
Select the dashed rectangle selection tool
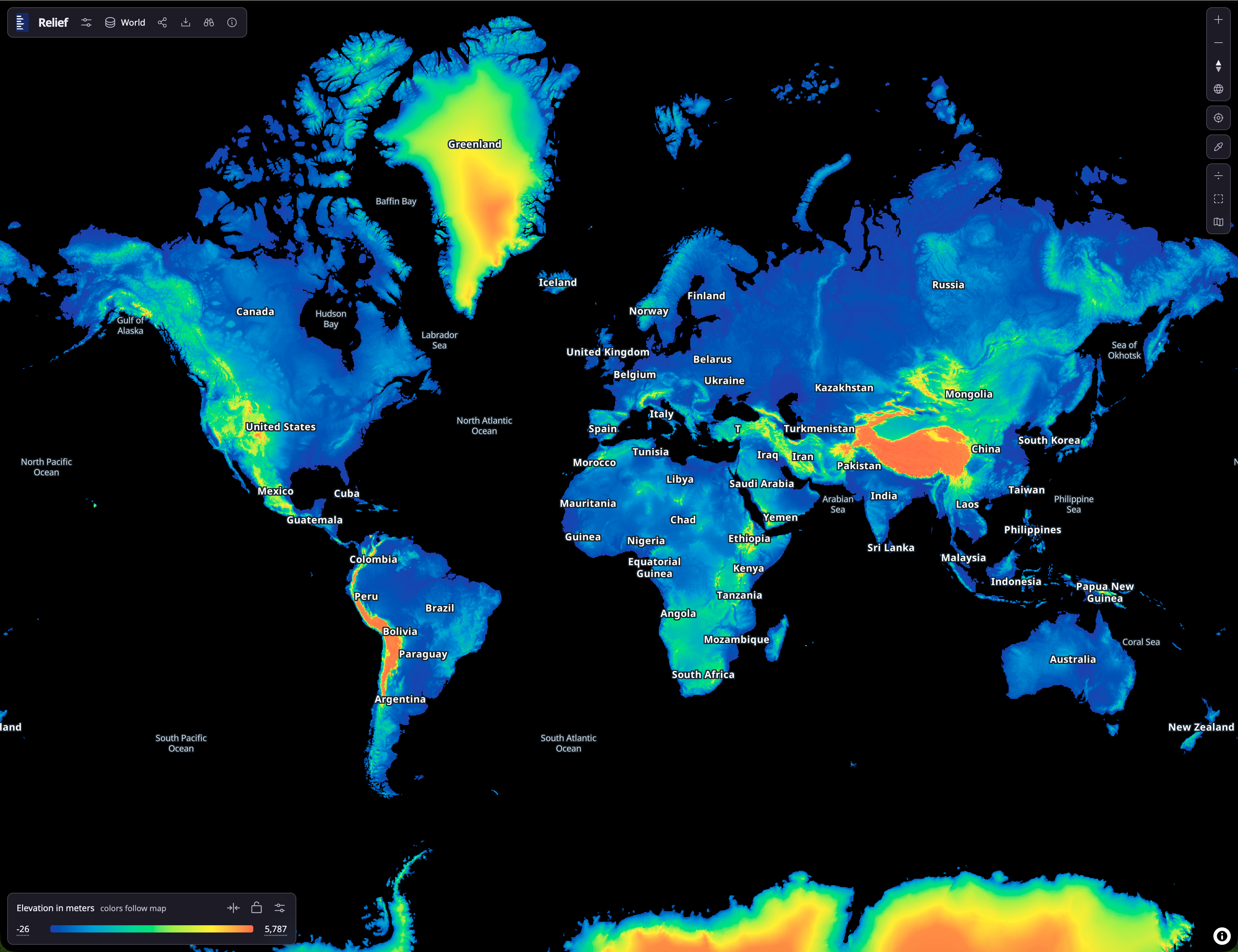pos(1218,199)
